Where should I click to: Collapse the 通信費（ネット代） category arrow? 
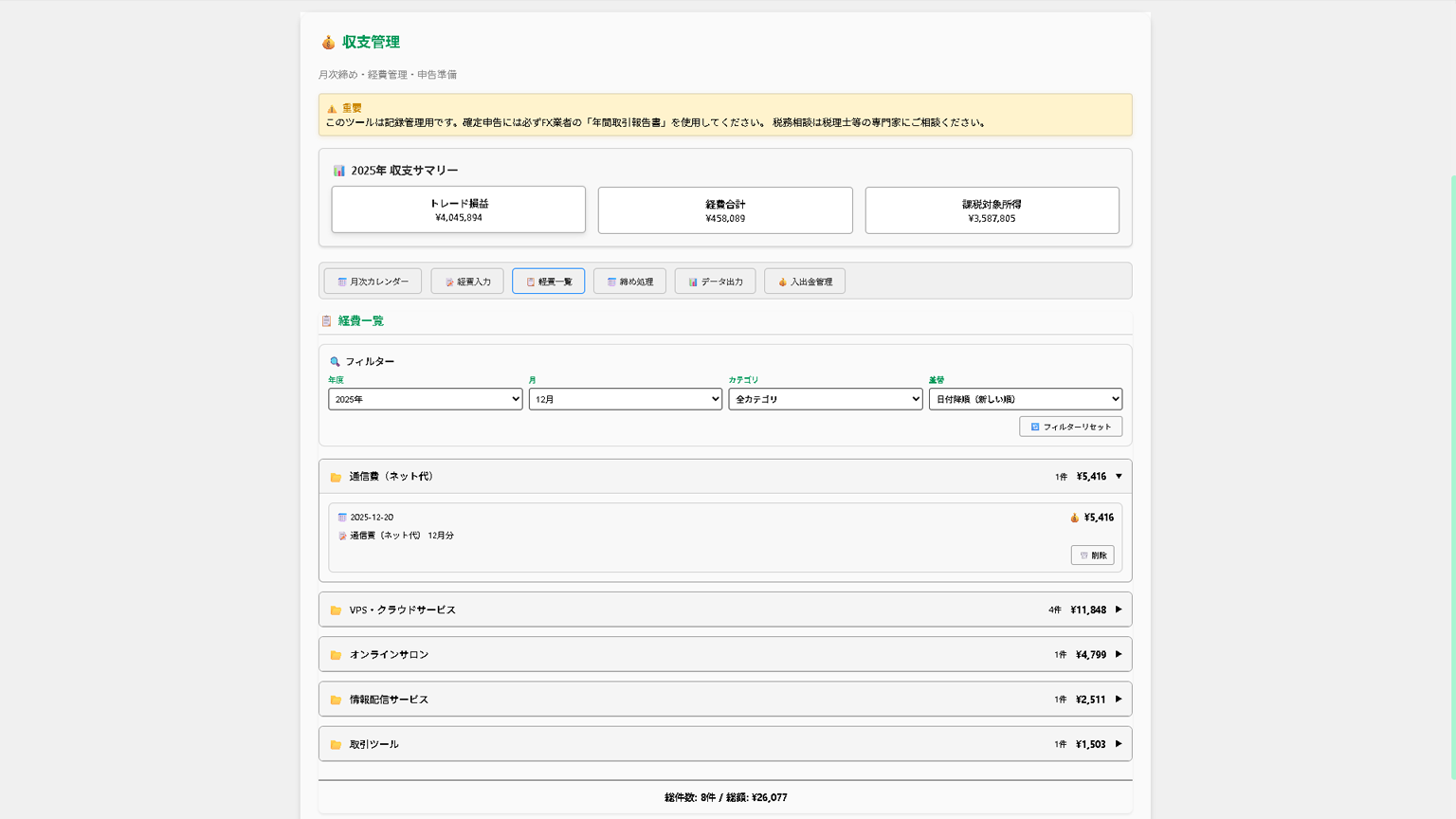click(x=1119, y=477)
